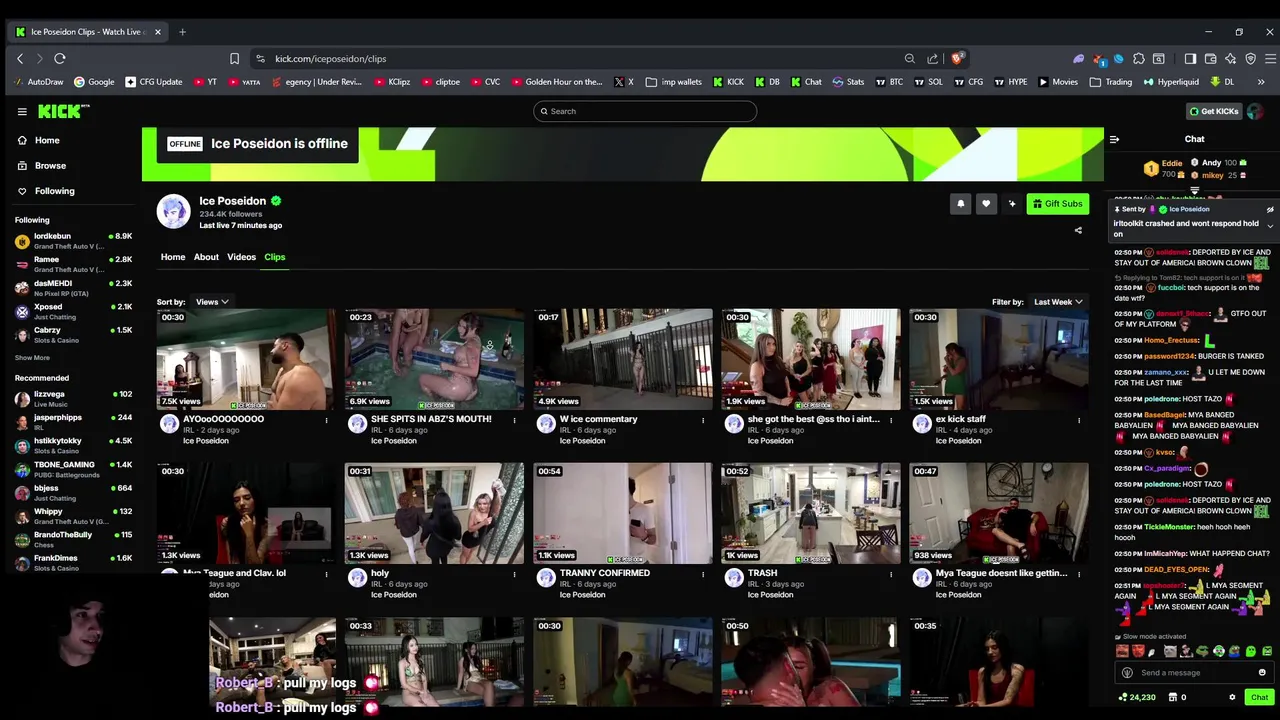This screenshot has height=720, width=1280.
Task: Open chat settings gear icon
Action: (1232, 697)
